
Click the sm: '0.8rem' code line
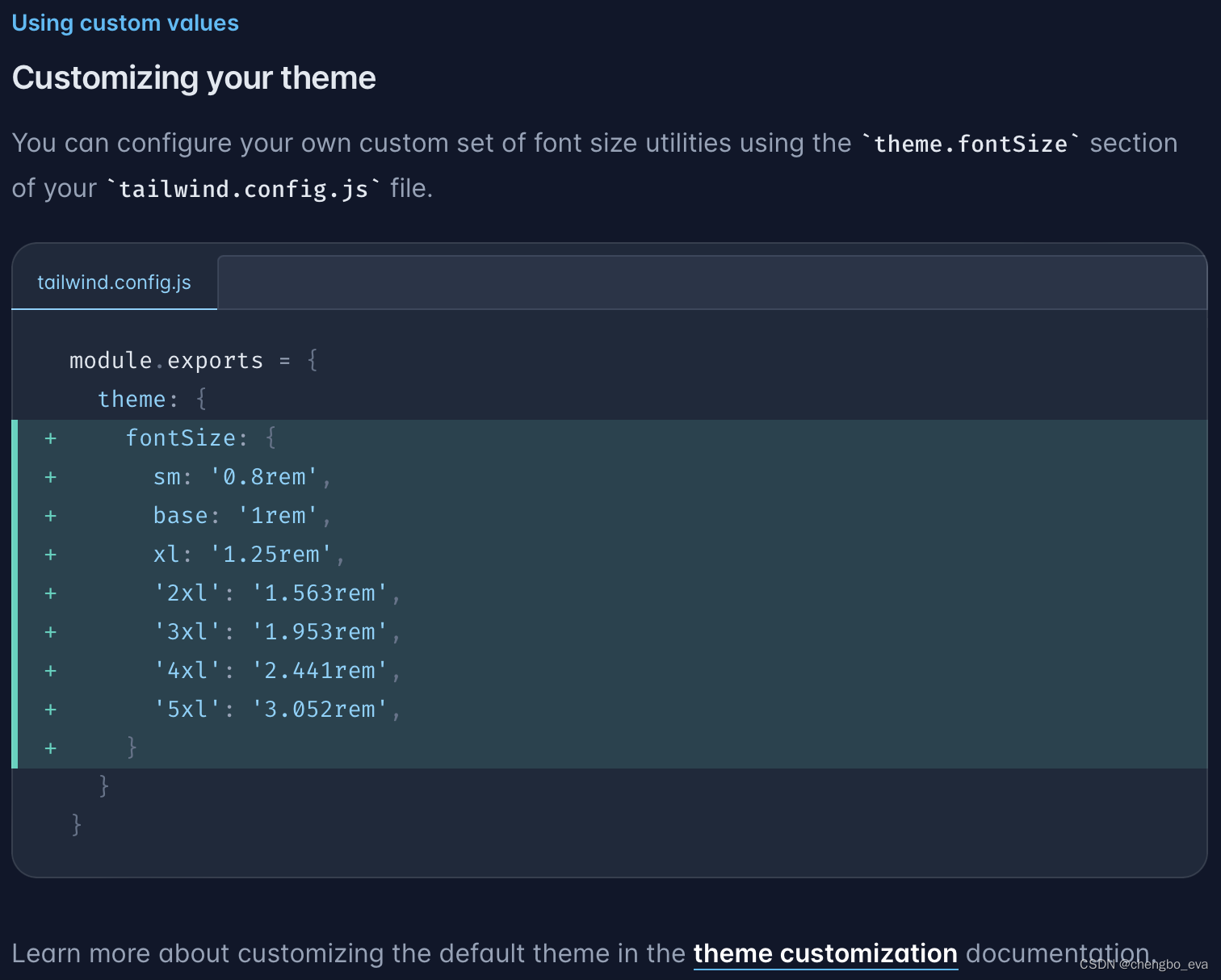point(242,476)
